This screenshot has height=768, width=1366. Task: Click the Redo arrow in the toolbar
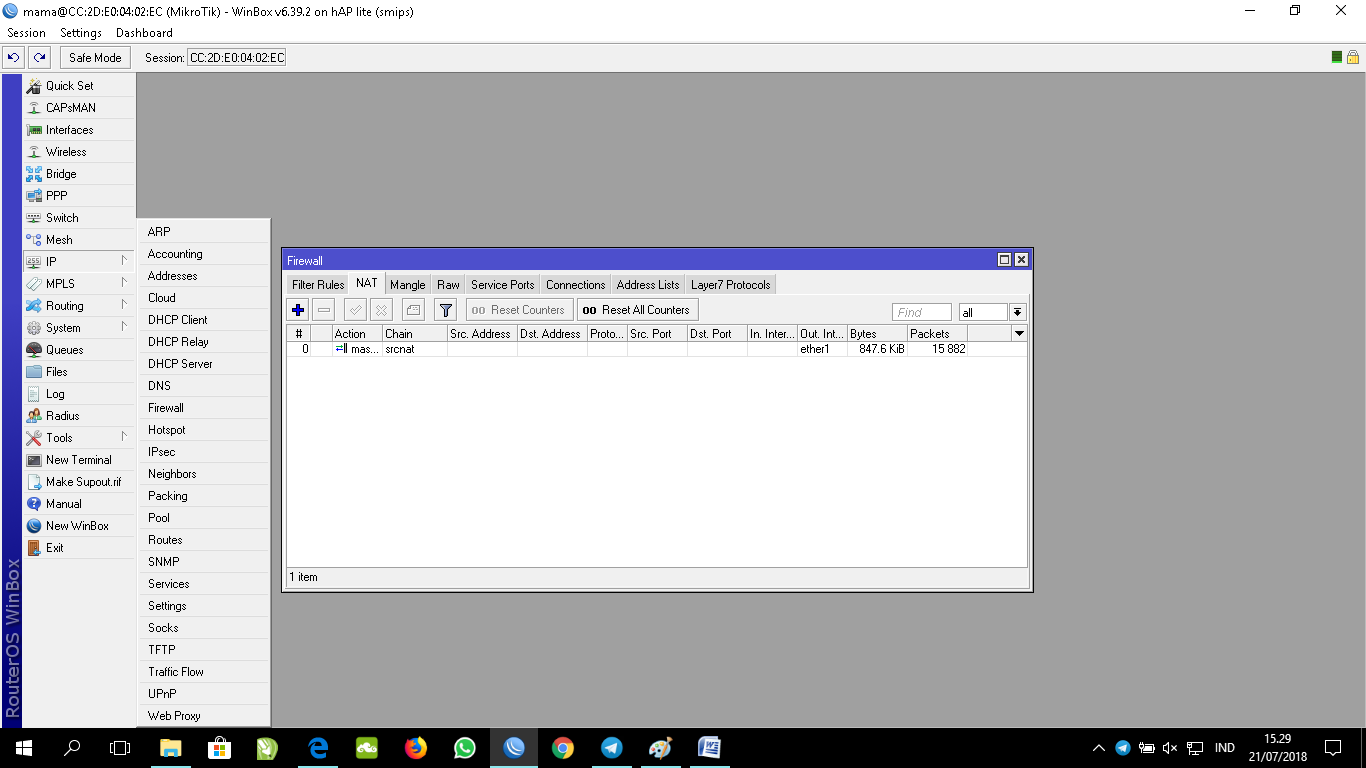click(39, 58)
